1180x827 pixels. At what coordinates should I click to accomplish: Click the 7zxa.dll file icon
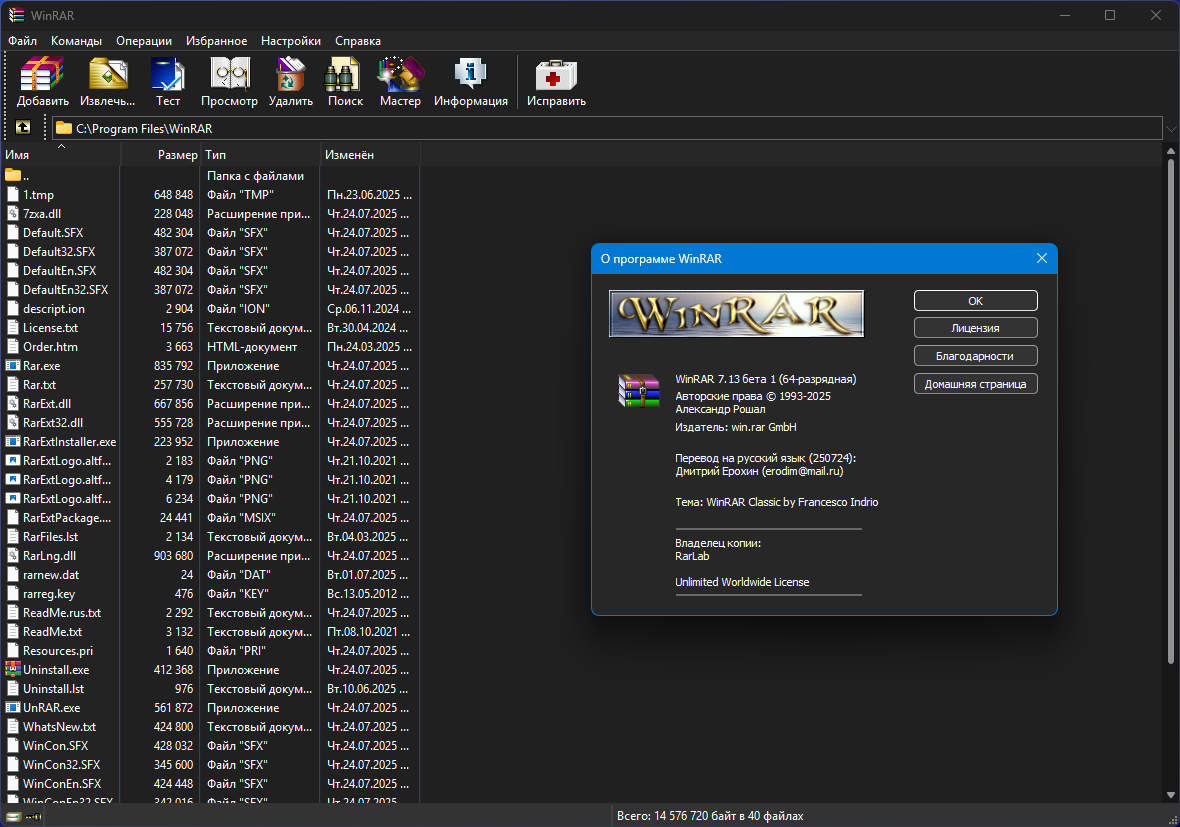(x=13, y=214)
